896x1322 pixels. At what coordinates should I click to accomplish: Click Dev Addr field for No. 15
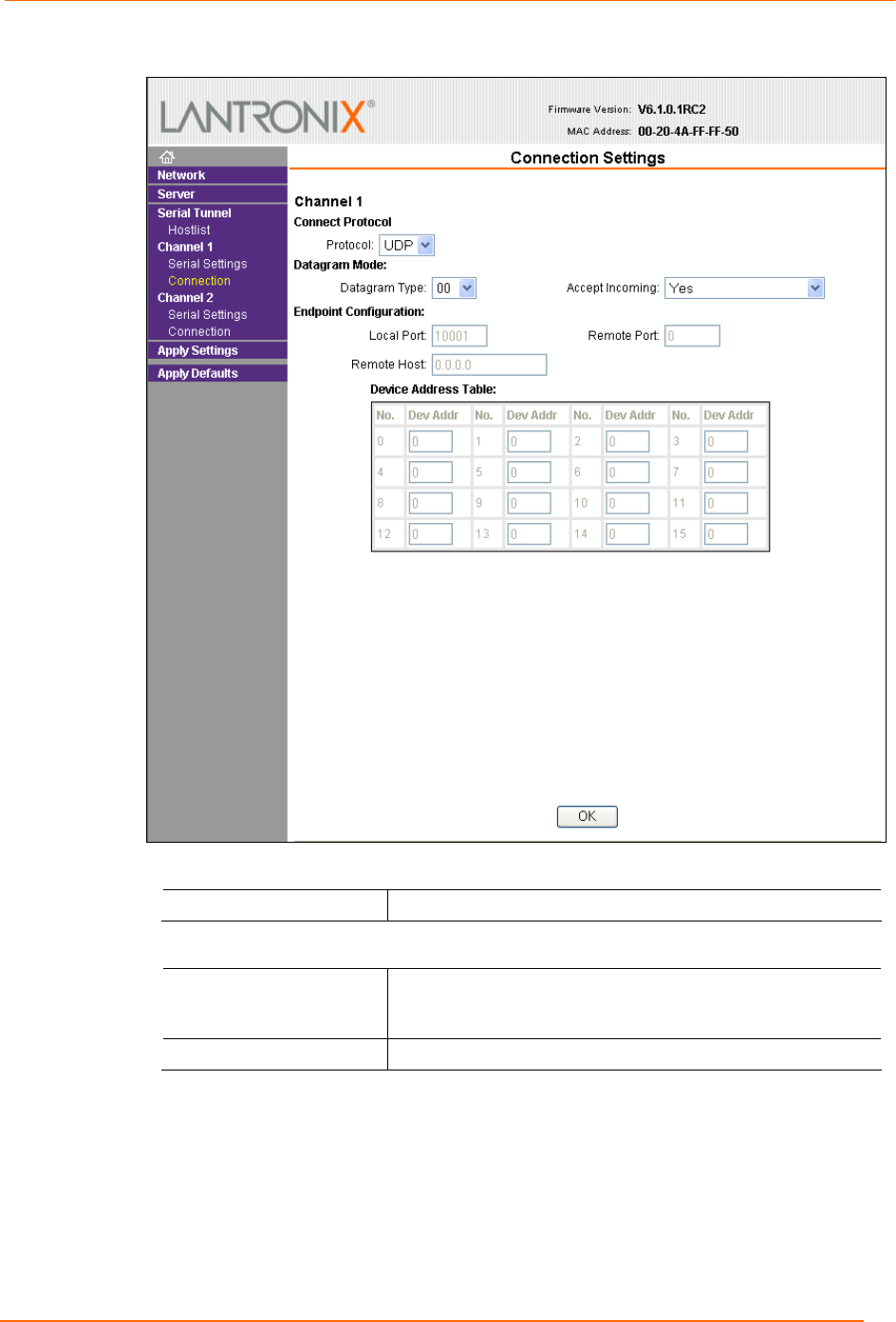pos(726,534)
